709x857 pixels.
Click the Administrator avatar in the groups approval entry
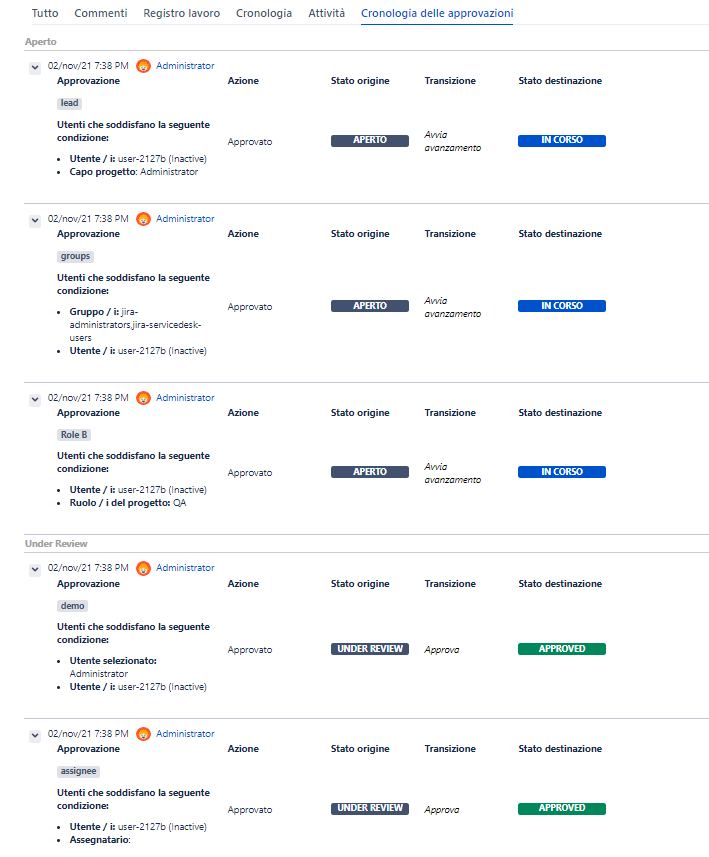click(144, 219)
